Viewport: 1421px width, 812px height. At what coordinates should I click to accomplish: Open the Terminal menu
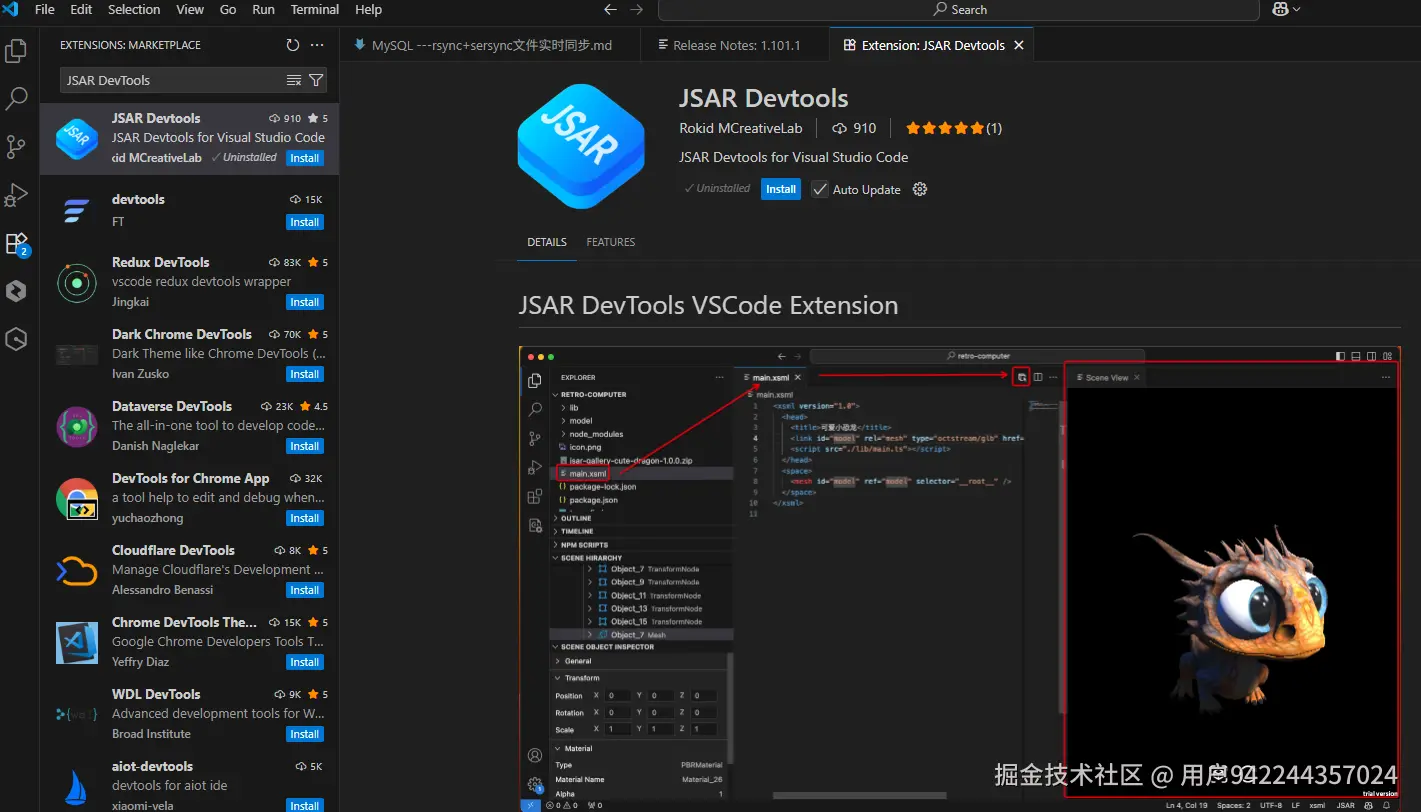315,9
